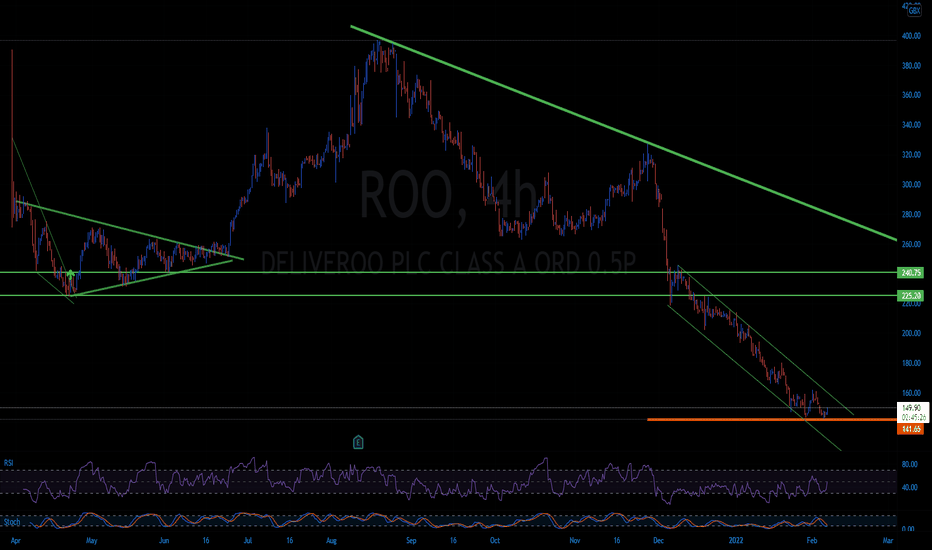Select the green horizontal line at 225.20

448,295
